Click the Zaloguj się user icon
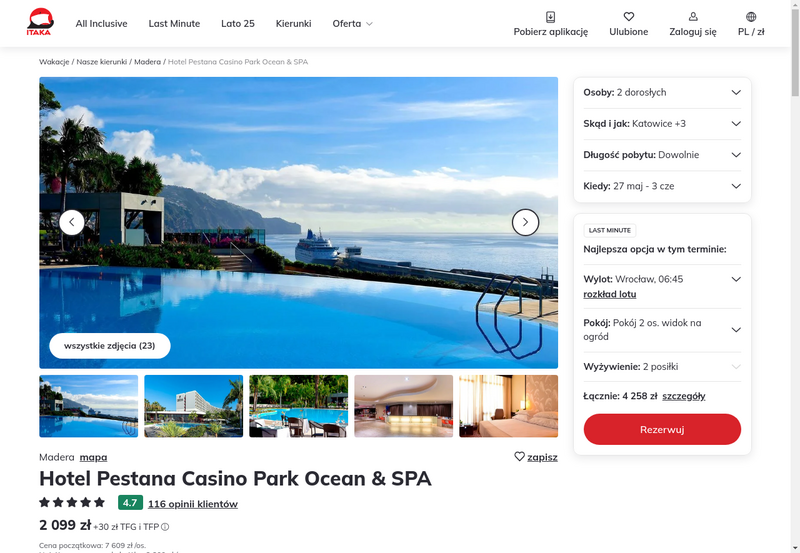This screenshot has height=553, width=800. click(693, 17)
